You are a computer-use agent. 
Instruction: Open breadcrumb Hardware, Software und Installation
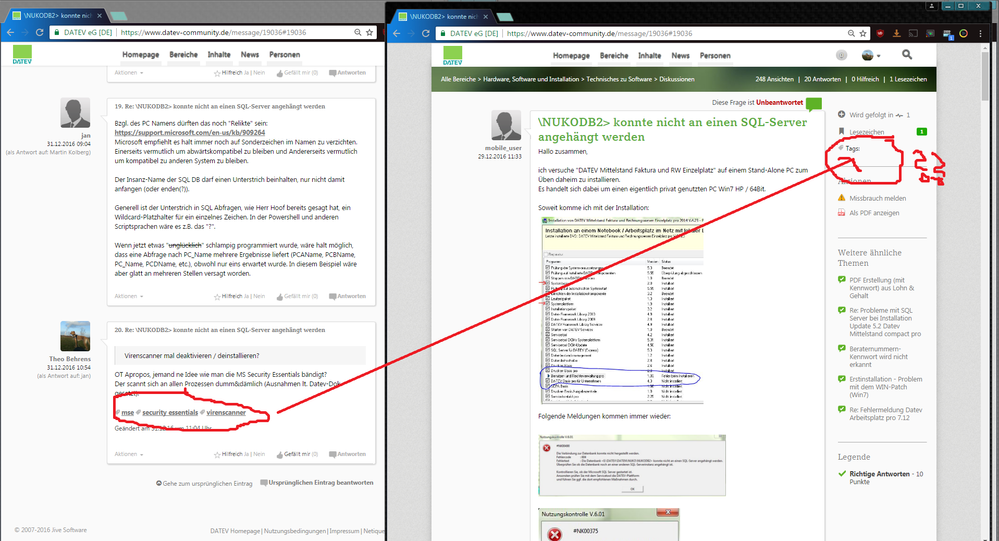click(531, 79)
